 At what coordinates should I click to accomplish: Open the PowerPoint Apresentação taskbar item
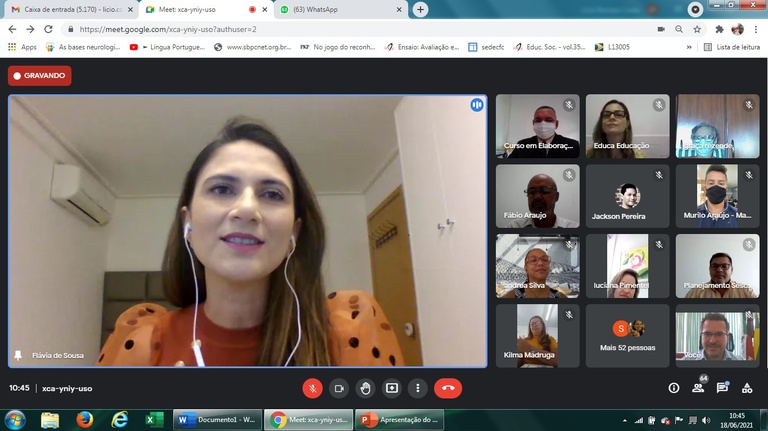point(400,420)
